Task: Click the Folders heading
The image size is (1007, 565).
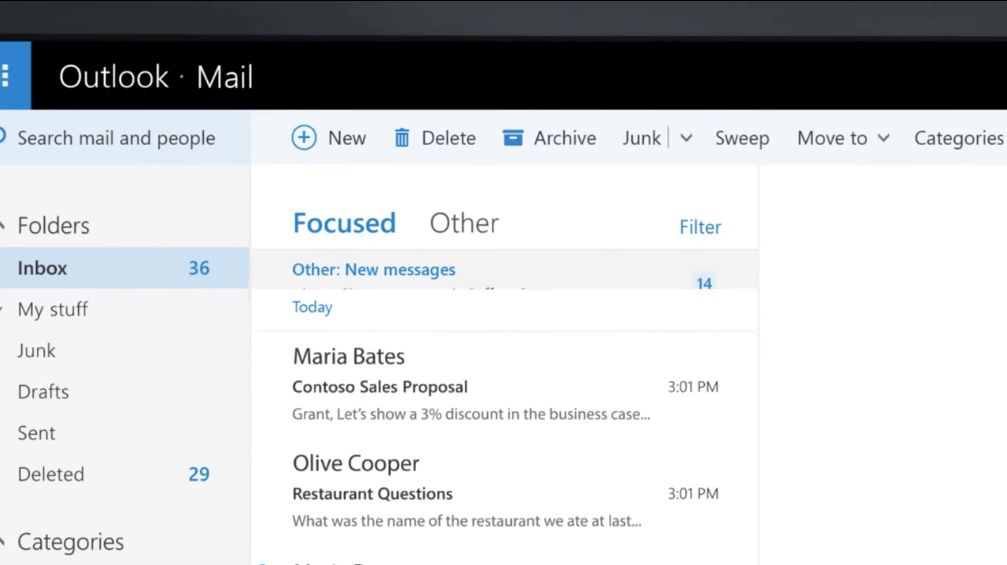Action: [53, 226]
